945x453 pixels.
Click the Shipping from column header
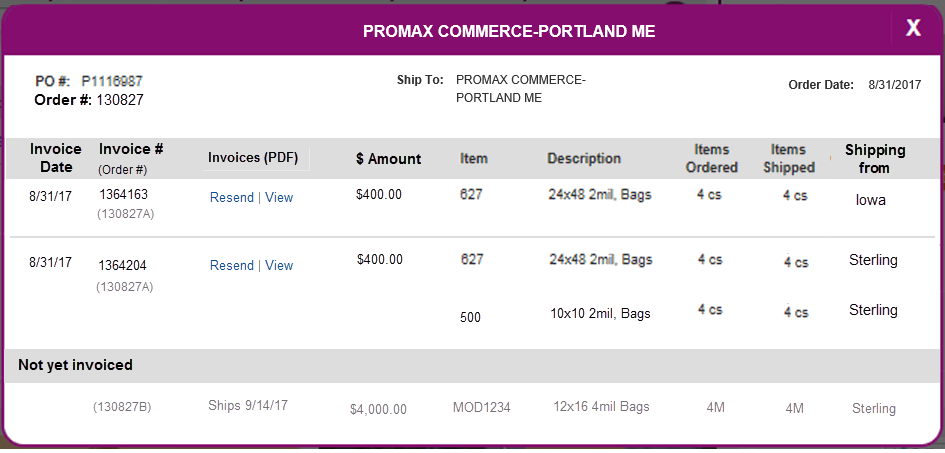[875, 158]
